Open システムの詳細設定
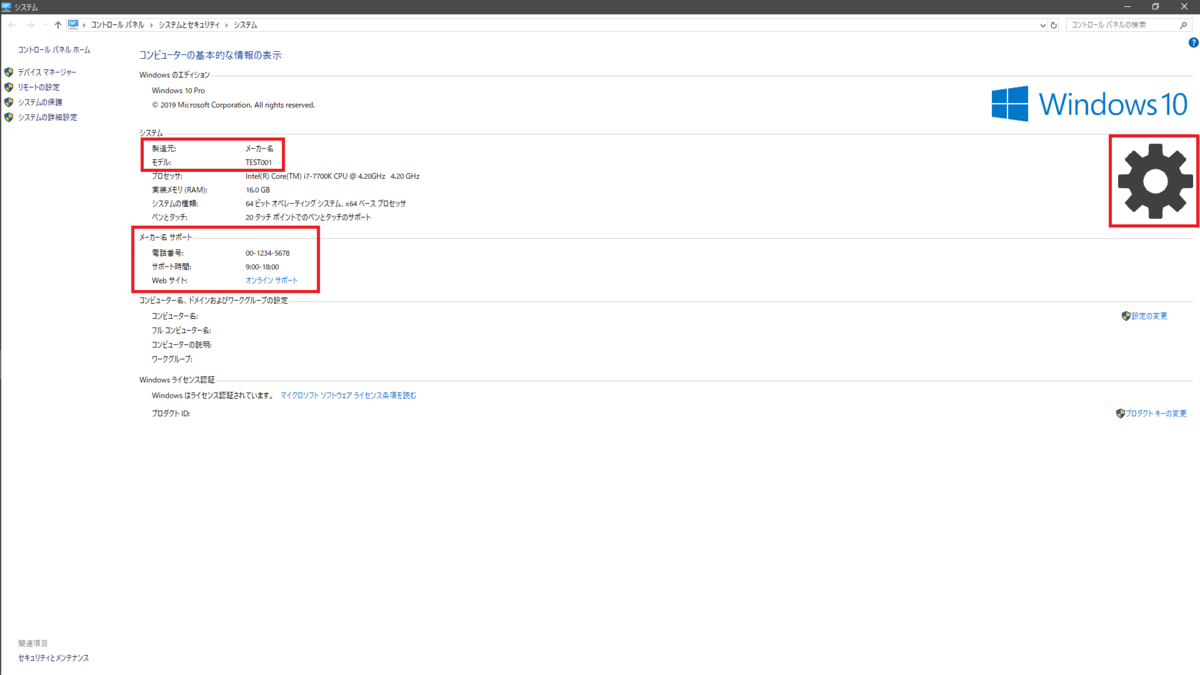The height and width of the screenshot is (675, 1200). coord(47,117)
